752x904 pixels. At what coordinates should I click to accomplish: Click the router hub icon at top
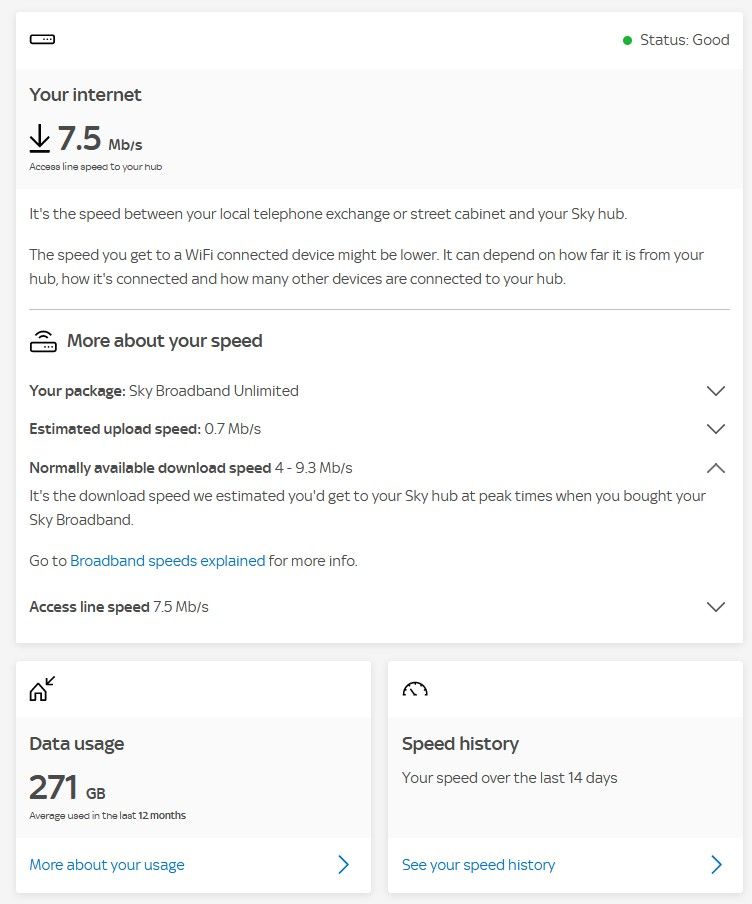pos(42,40)
